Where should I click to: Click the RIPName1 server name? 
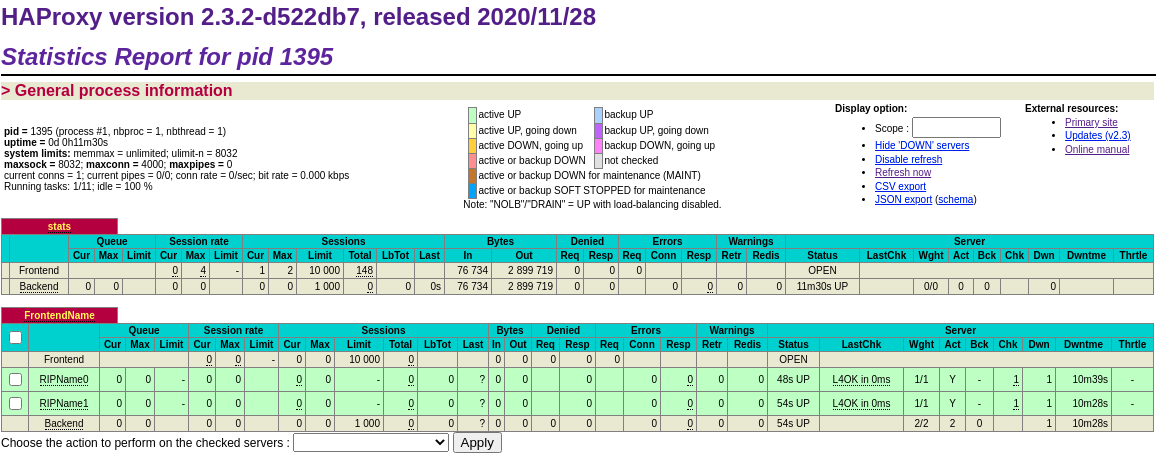pyautogui.click(x=64, y=403)
